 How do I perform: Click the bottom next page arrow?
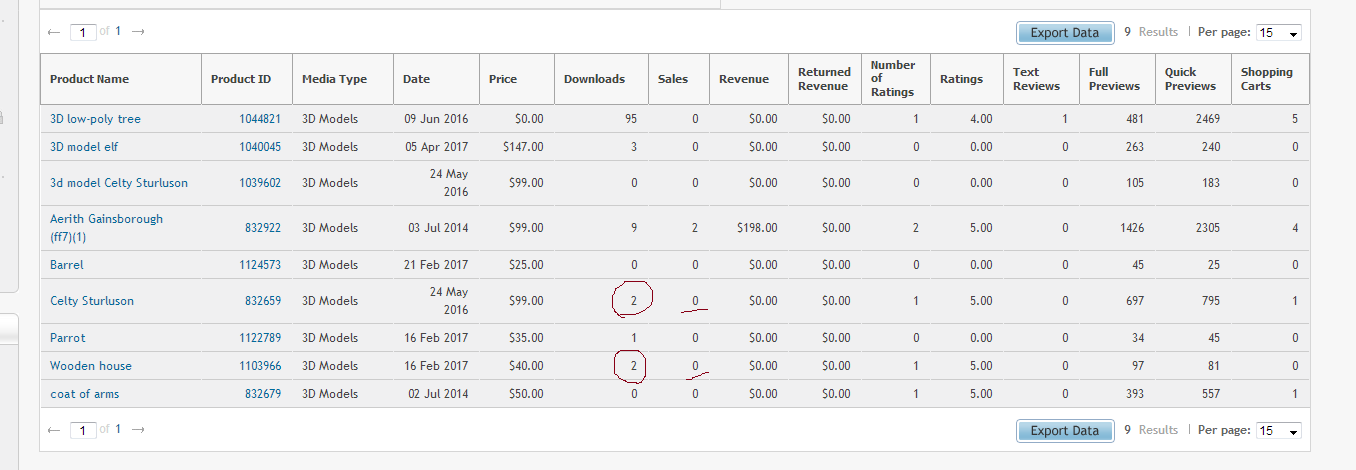coord(138,430)
